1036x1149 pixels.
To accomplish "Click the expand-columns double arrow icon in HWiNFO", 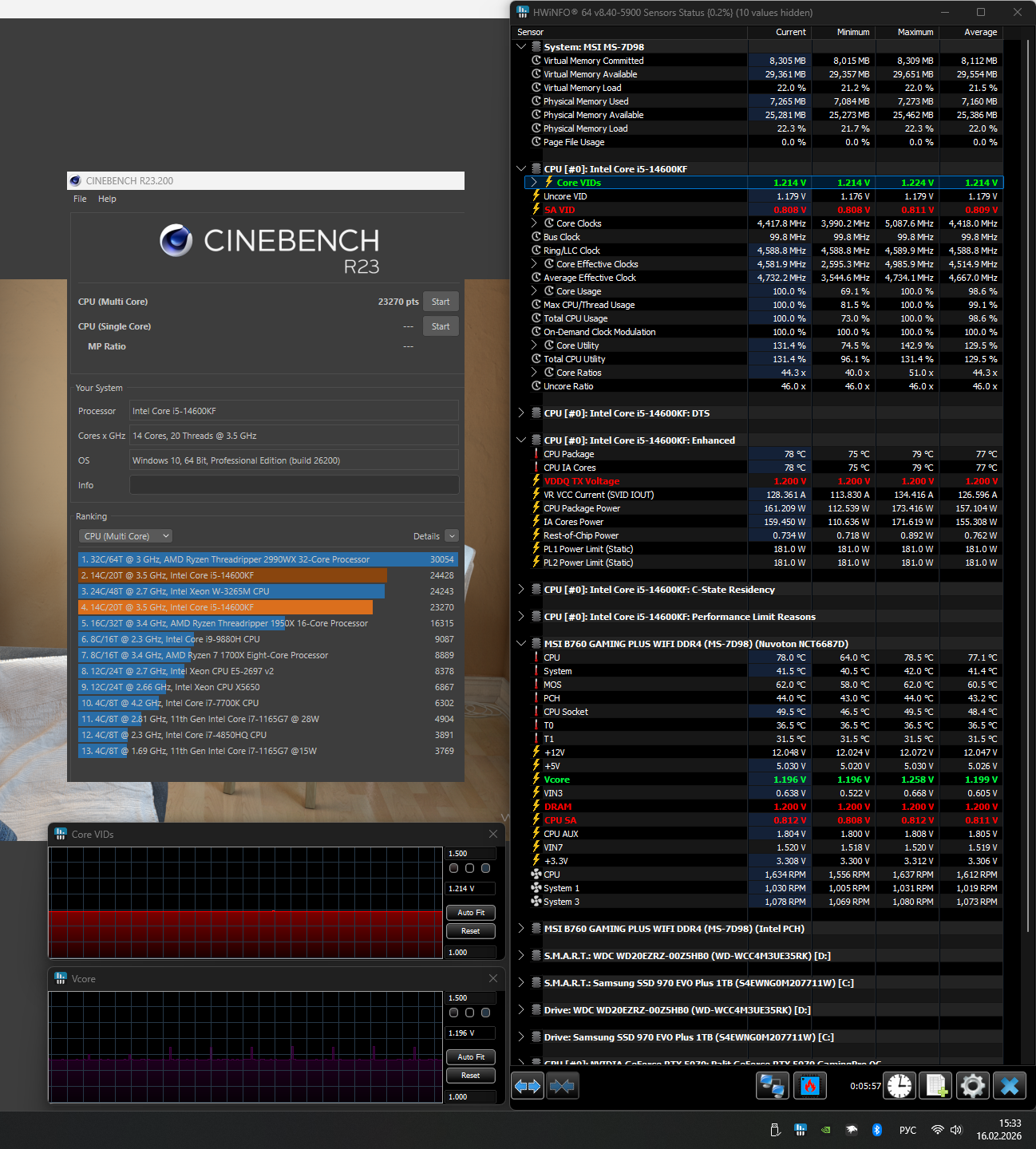I will [x=528, y=1086].
